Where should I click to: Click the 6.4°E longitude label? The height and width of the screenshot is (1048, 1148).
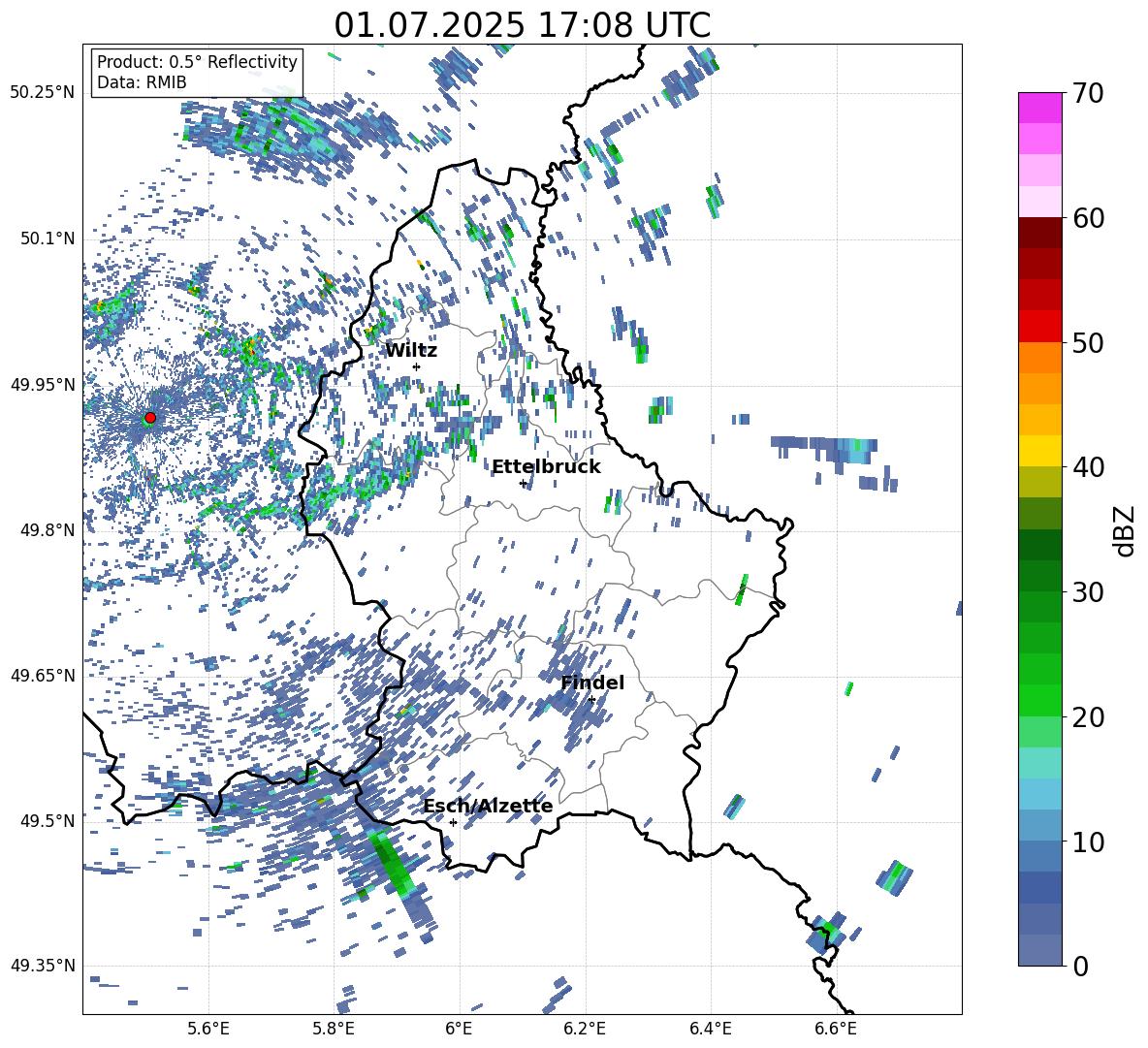tap(710, 1029)
